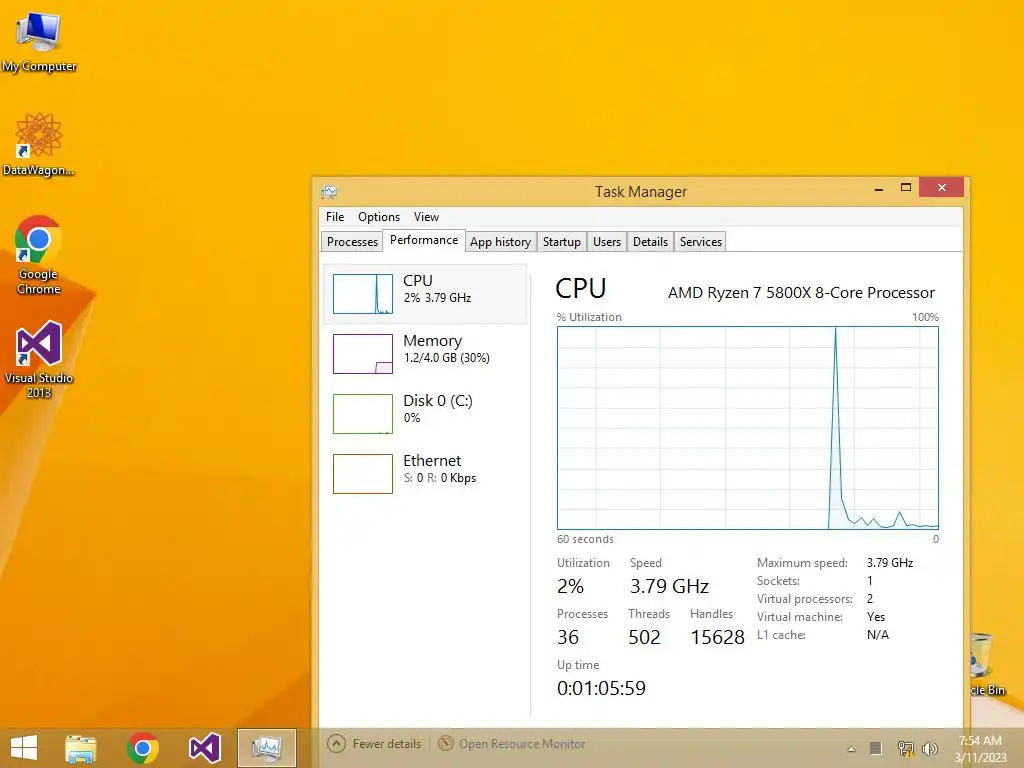
Task: Open the Visual Studio 2013 desktop shortcut
Action: (x=39, y=359)
